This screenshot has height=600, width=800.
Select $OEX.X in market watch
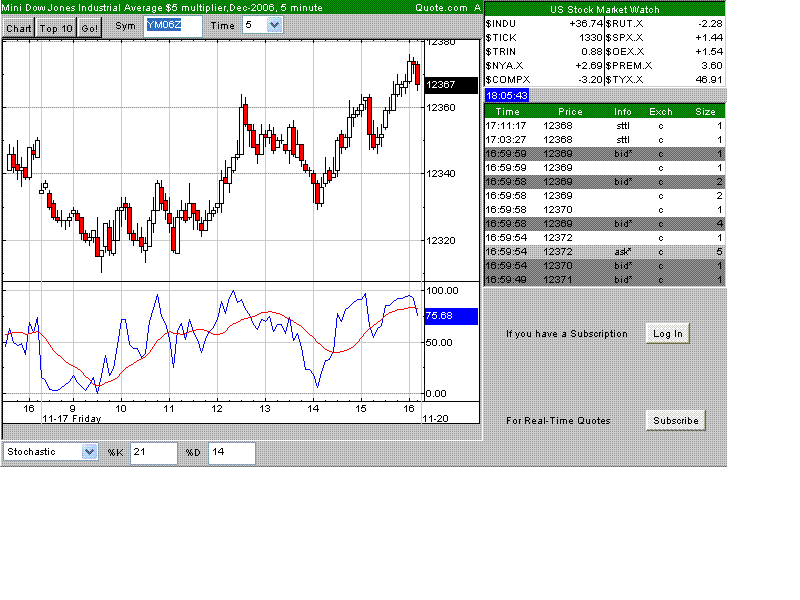pyautogui.click(x=625, y=52)
